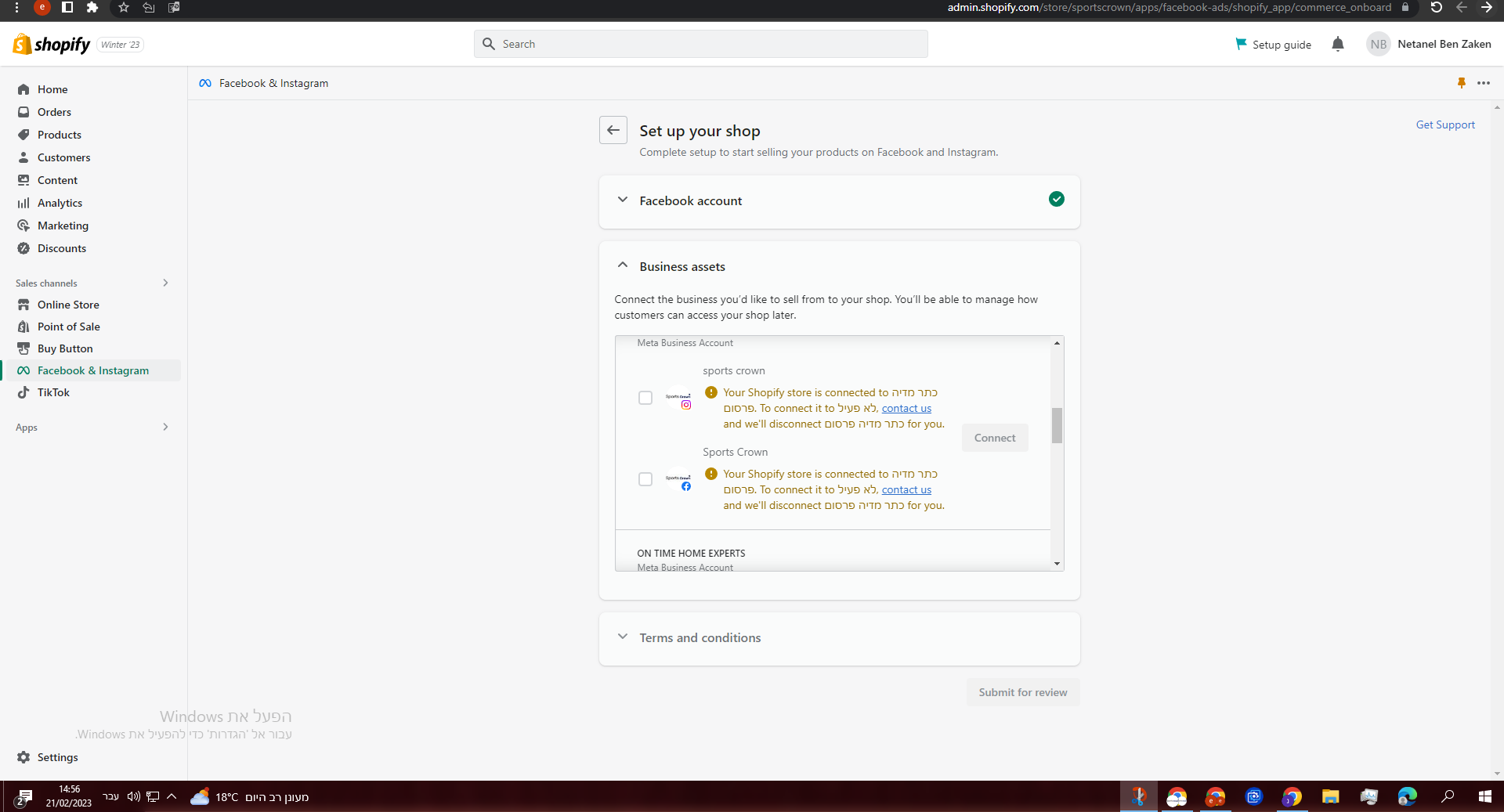Expand the Sales channels list
1504x812 pixels.
[x=165, y=283]
